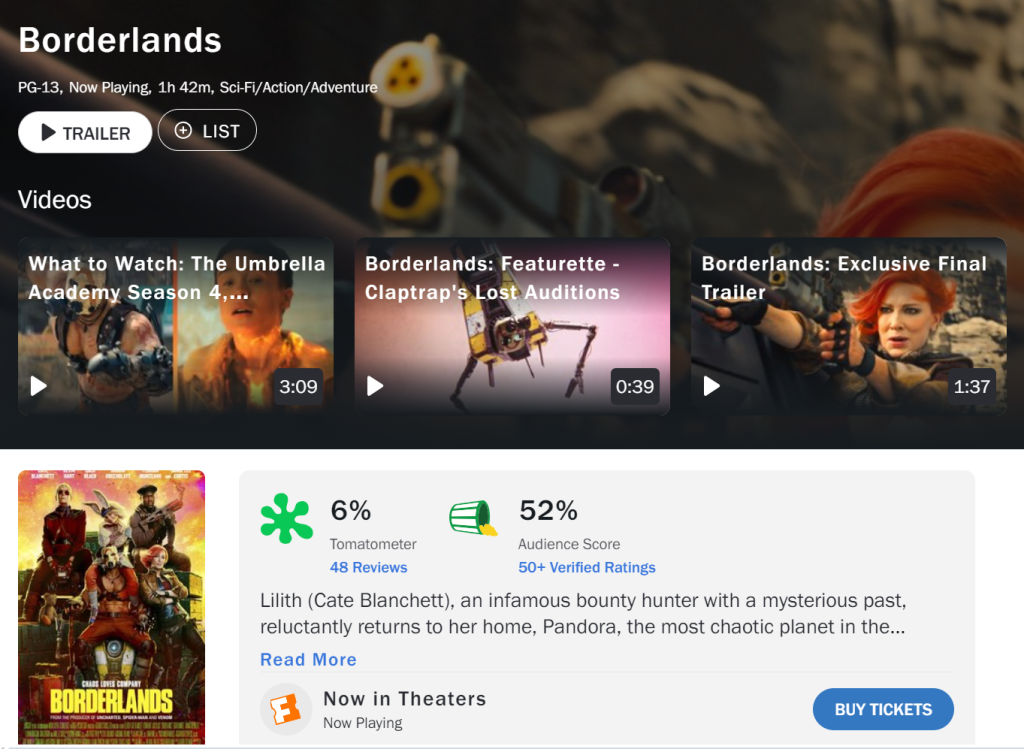Image resolution: width=1024 pixels, height=749 pixels.
Task: Open Exclusive Final Trailer video thumbnail
Action: tap(848, 327)
